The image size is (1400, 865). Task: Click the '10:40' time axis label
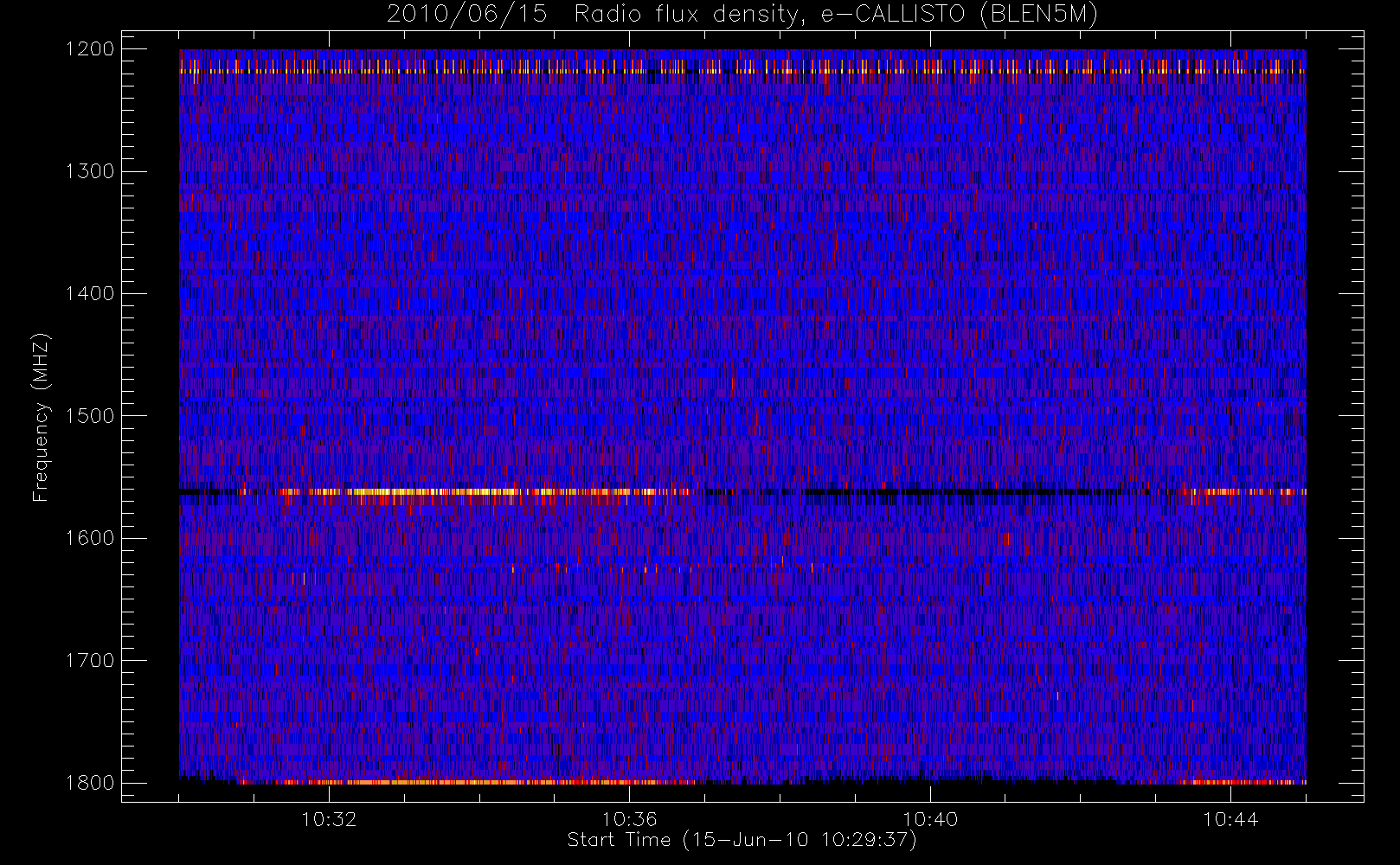pos(930,819)
